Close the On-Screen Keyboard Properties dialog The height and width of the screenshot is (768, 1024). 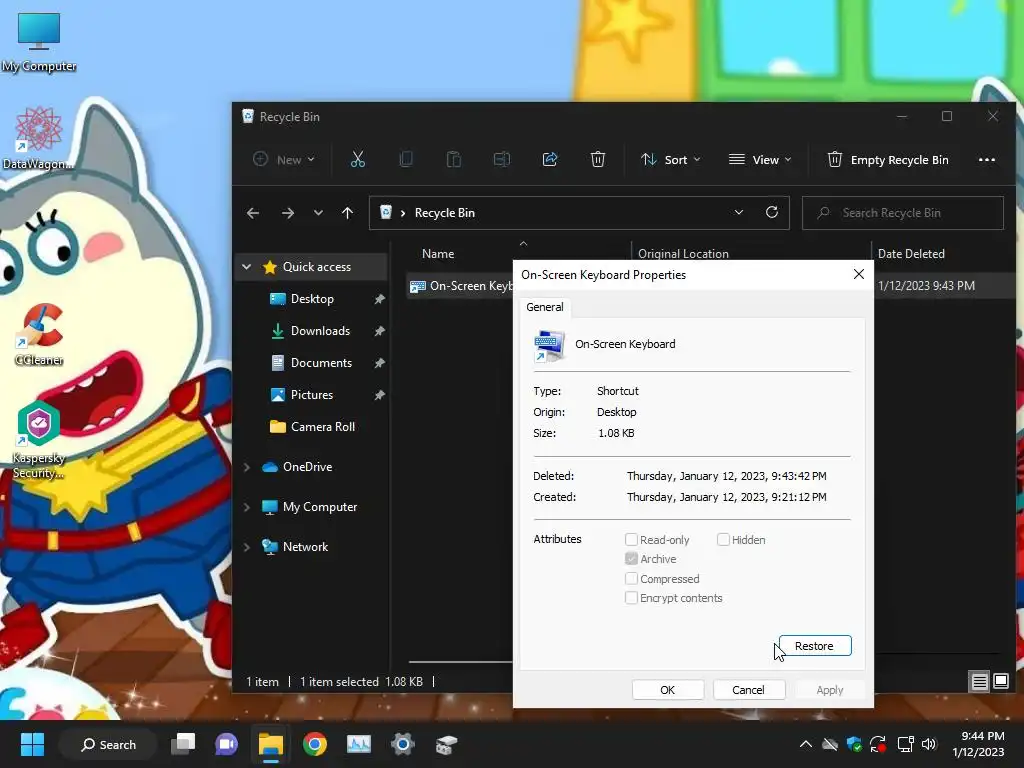pos(859,275)
